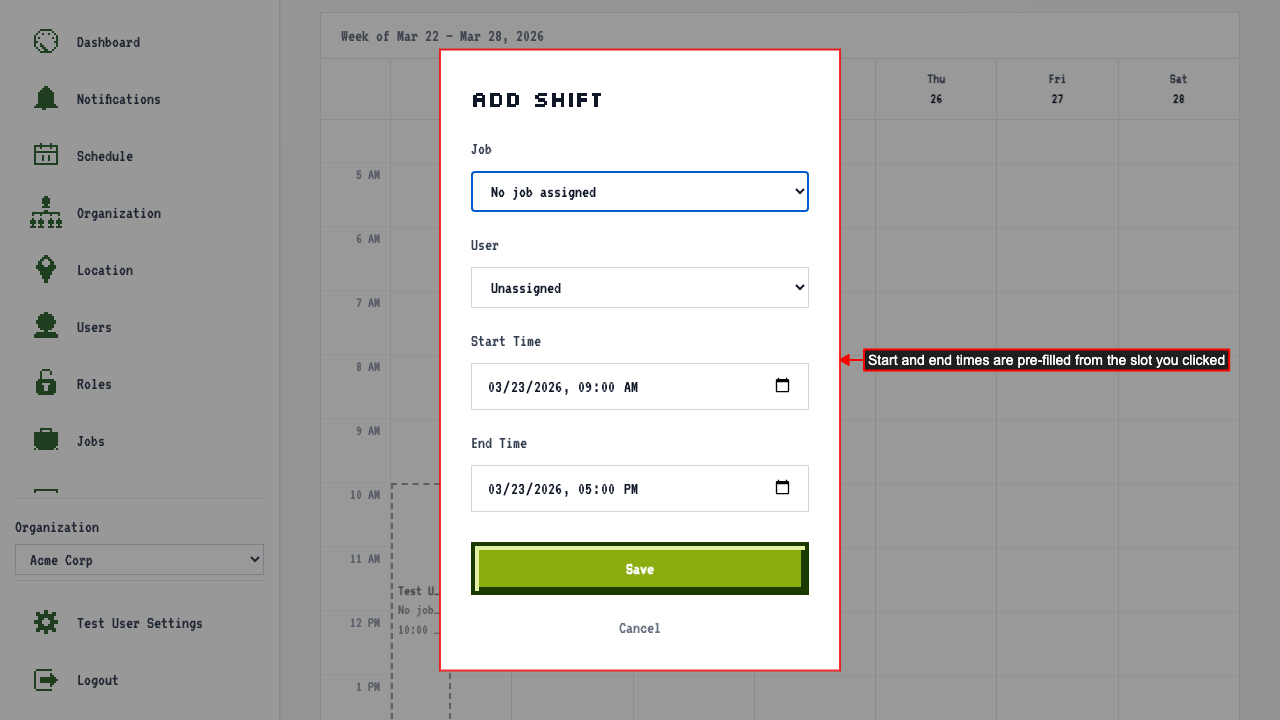Open the Start Time calendar picker icon
The width and height of the screenshot is (1280, 720).
click(x=783, y=386)
